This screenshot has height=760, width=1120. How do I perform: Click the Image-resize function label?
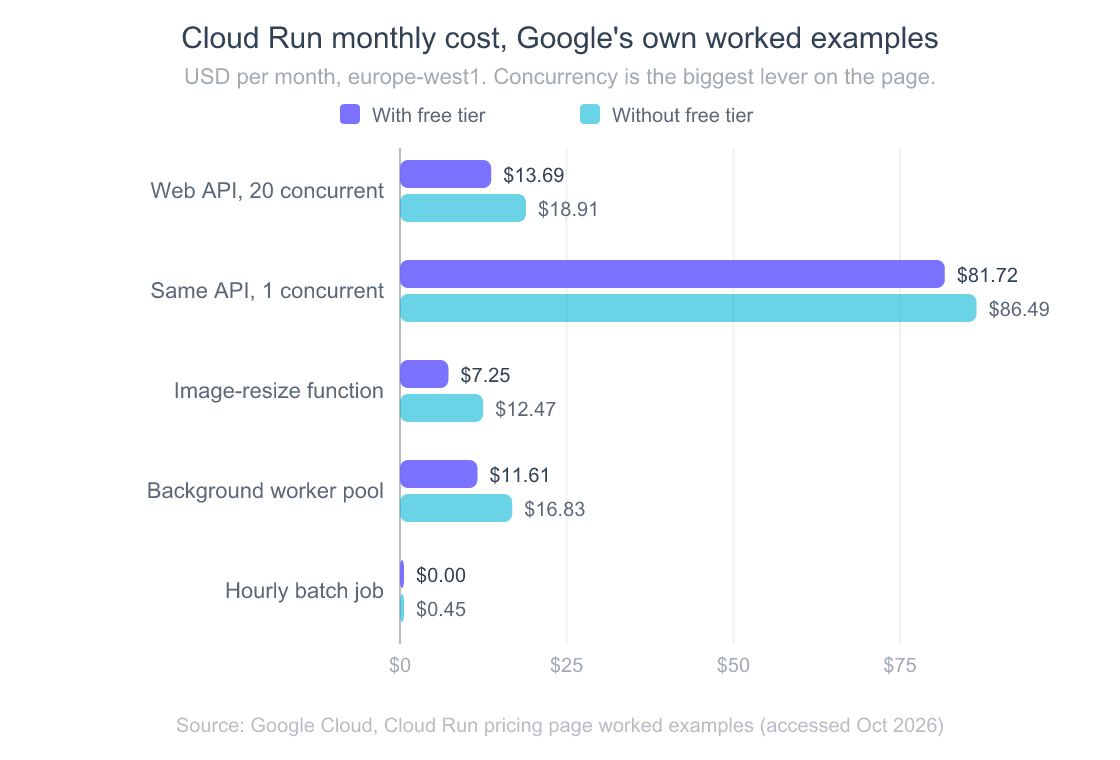pos(279,391)
